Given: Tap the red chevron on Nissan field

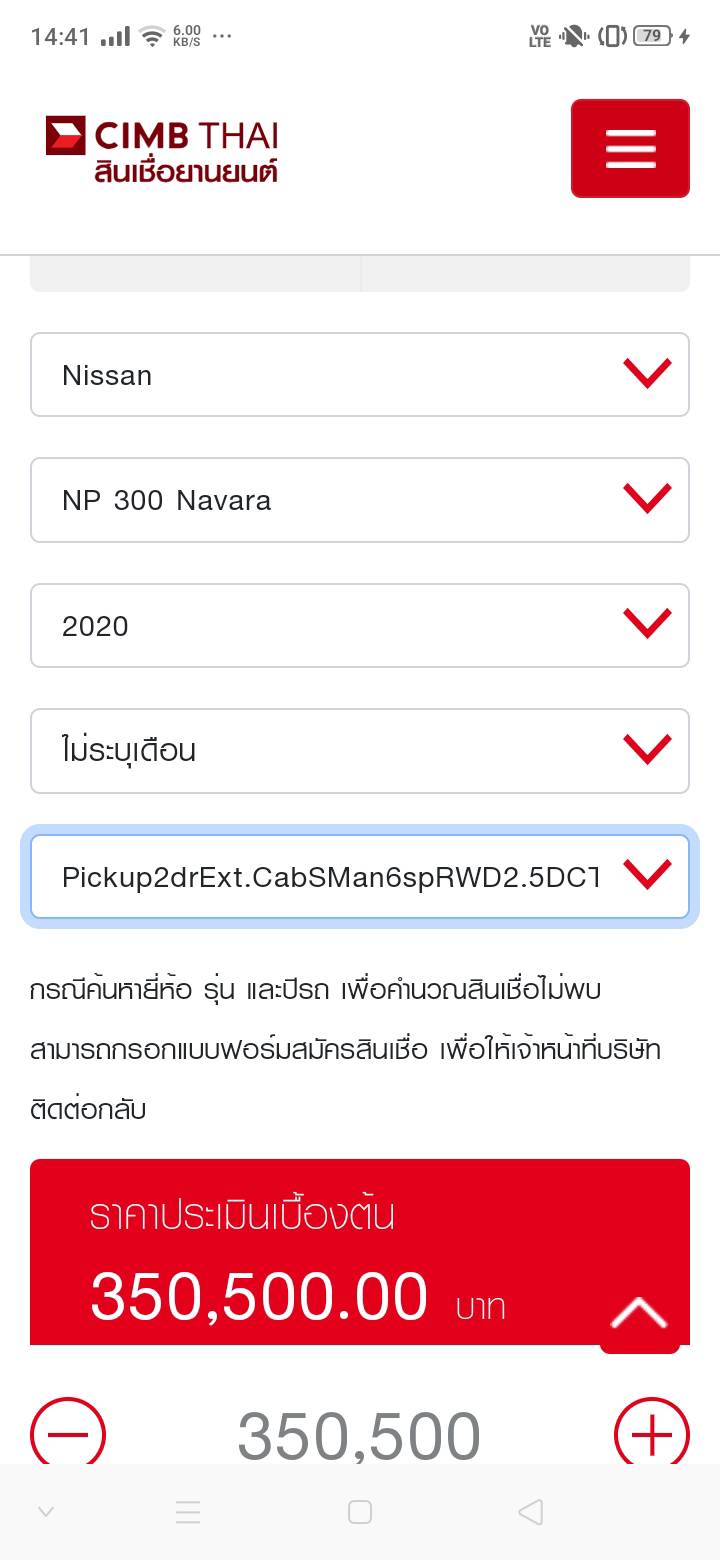Looking at the screenshot, I should [x=647, y=375].
